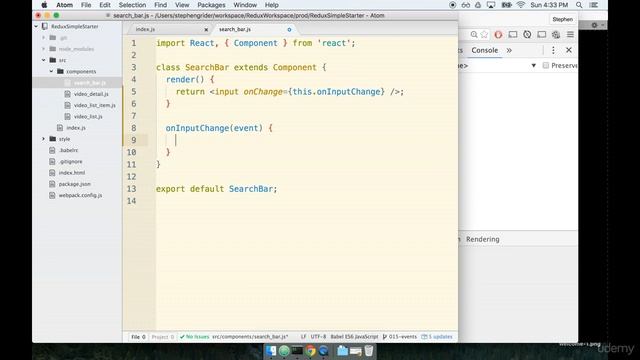Open the View menu

click(x=182, y=5)
